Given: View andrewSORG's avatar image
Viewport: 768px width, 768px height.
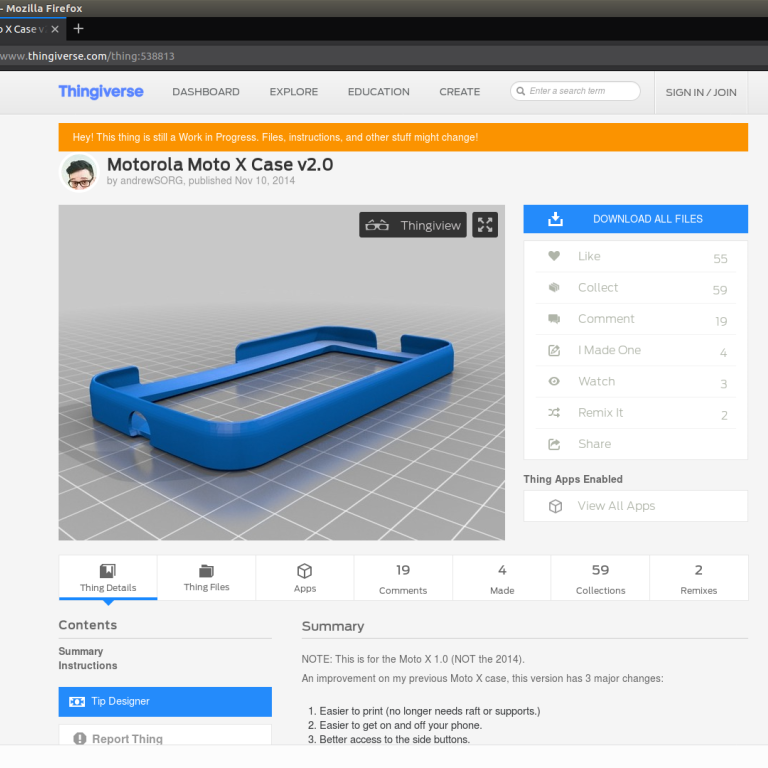Looking at the screenshot, I should (x=79, y=172).
